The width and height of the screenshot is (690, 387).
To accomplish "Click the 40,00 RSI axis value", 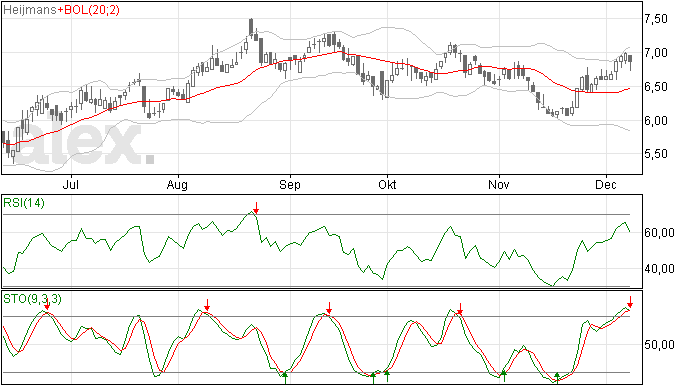I will [x=659, y=269].
